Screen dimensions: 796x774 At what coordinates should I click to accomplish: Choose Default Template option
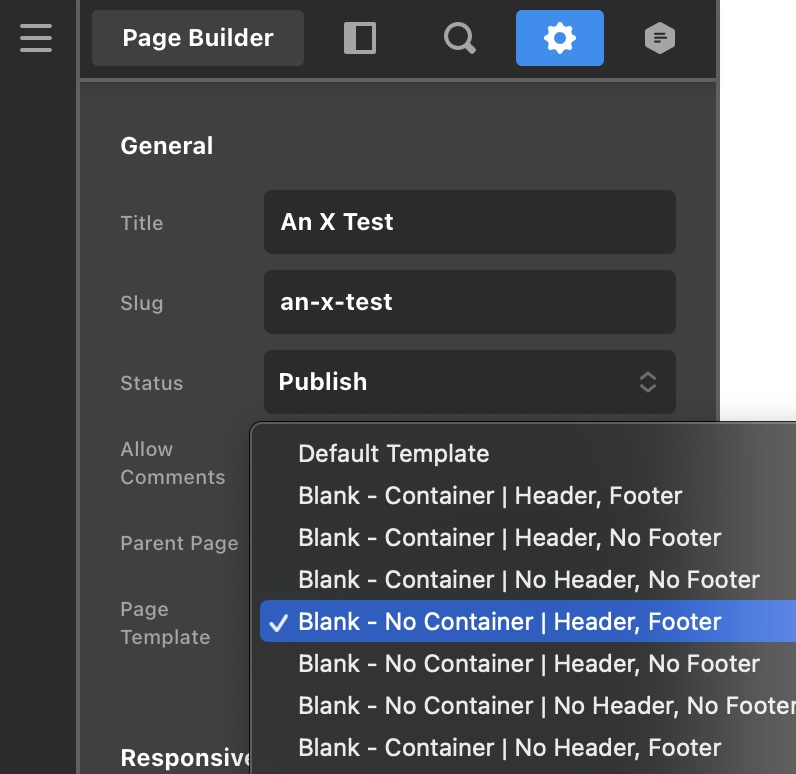pos(393,454)
